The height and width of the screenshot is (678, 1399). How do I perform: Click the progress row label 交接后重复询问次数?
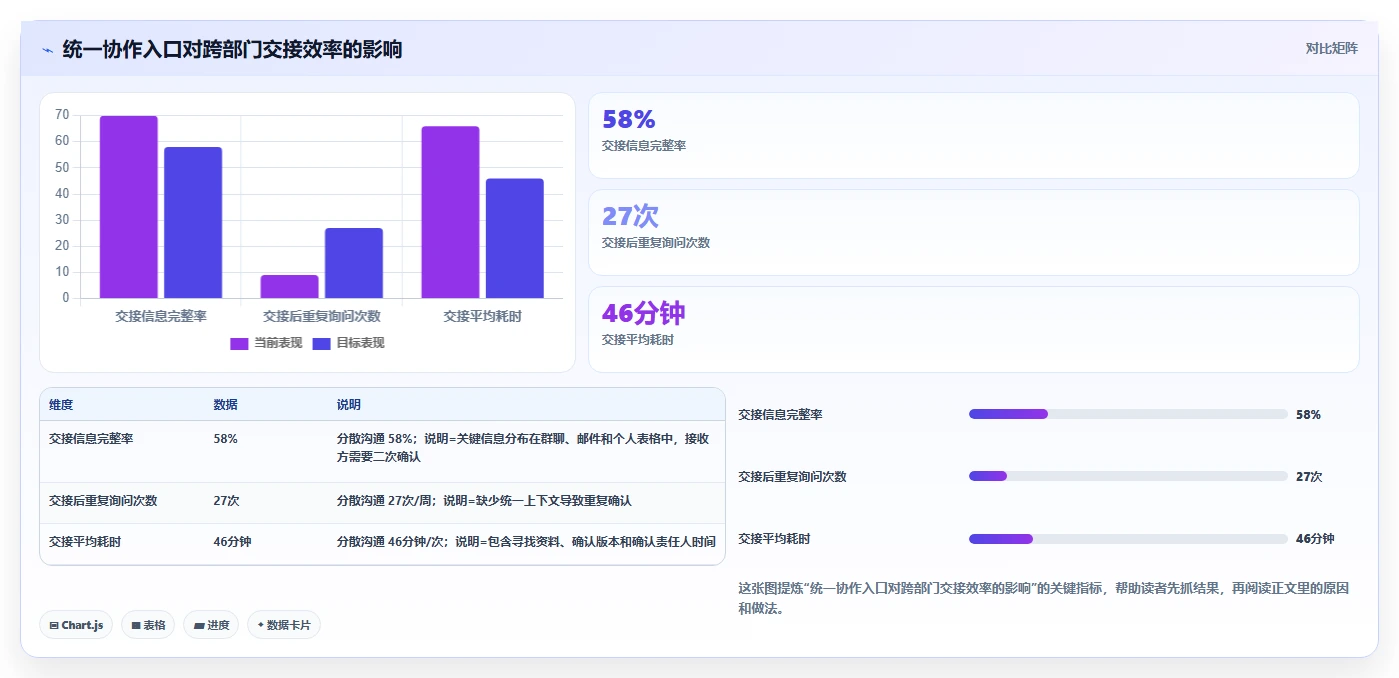[x=792, y=477]
